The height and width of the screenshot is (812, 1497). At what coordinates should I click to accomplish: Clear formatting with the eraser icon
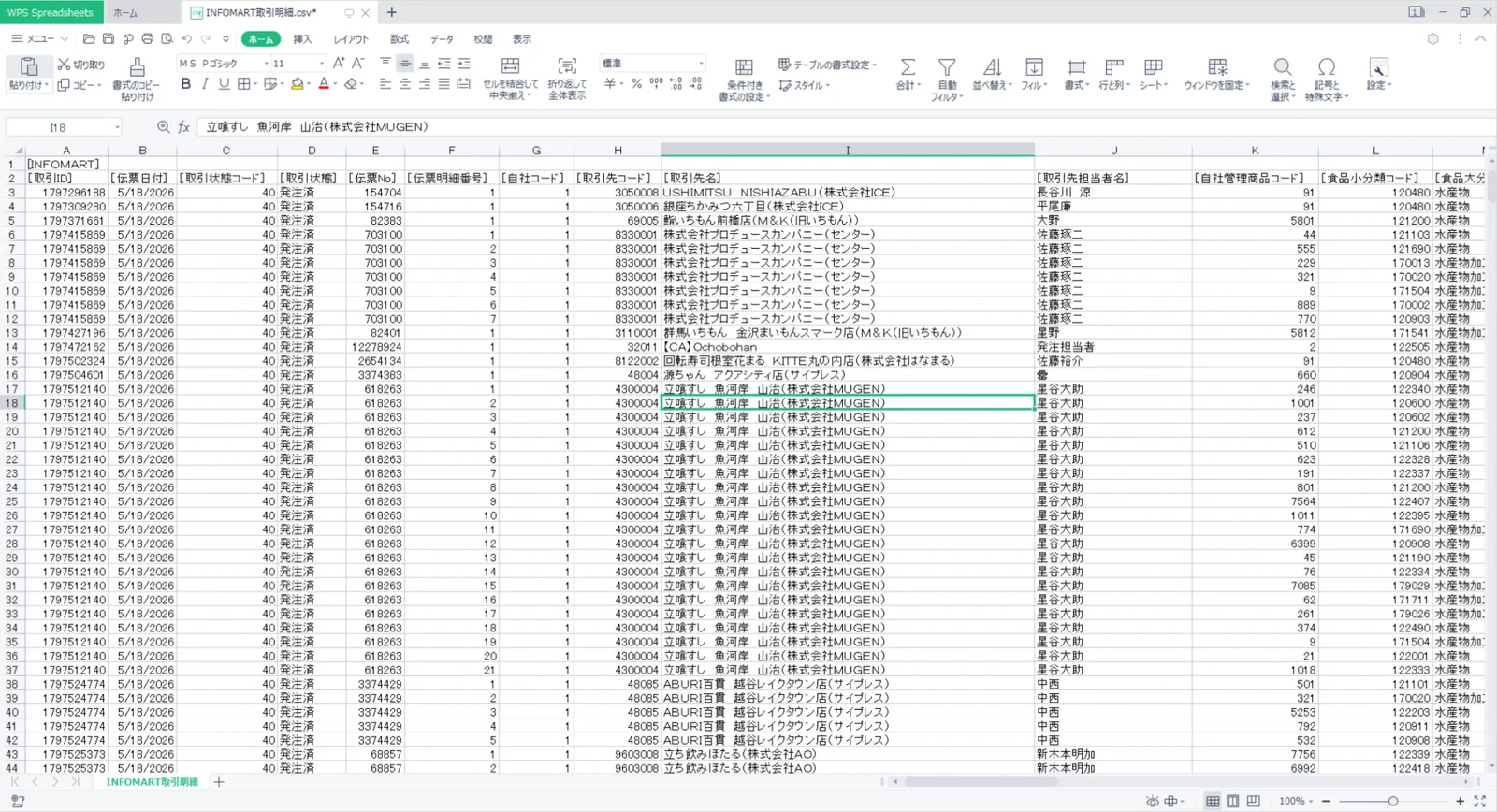351,84
